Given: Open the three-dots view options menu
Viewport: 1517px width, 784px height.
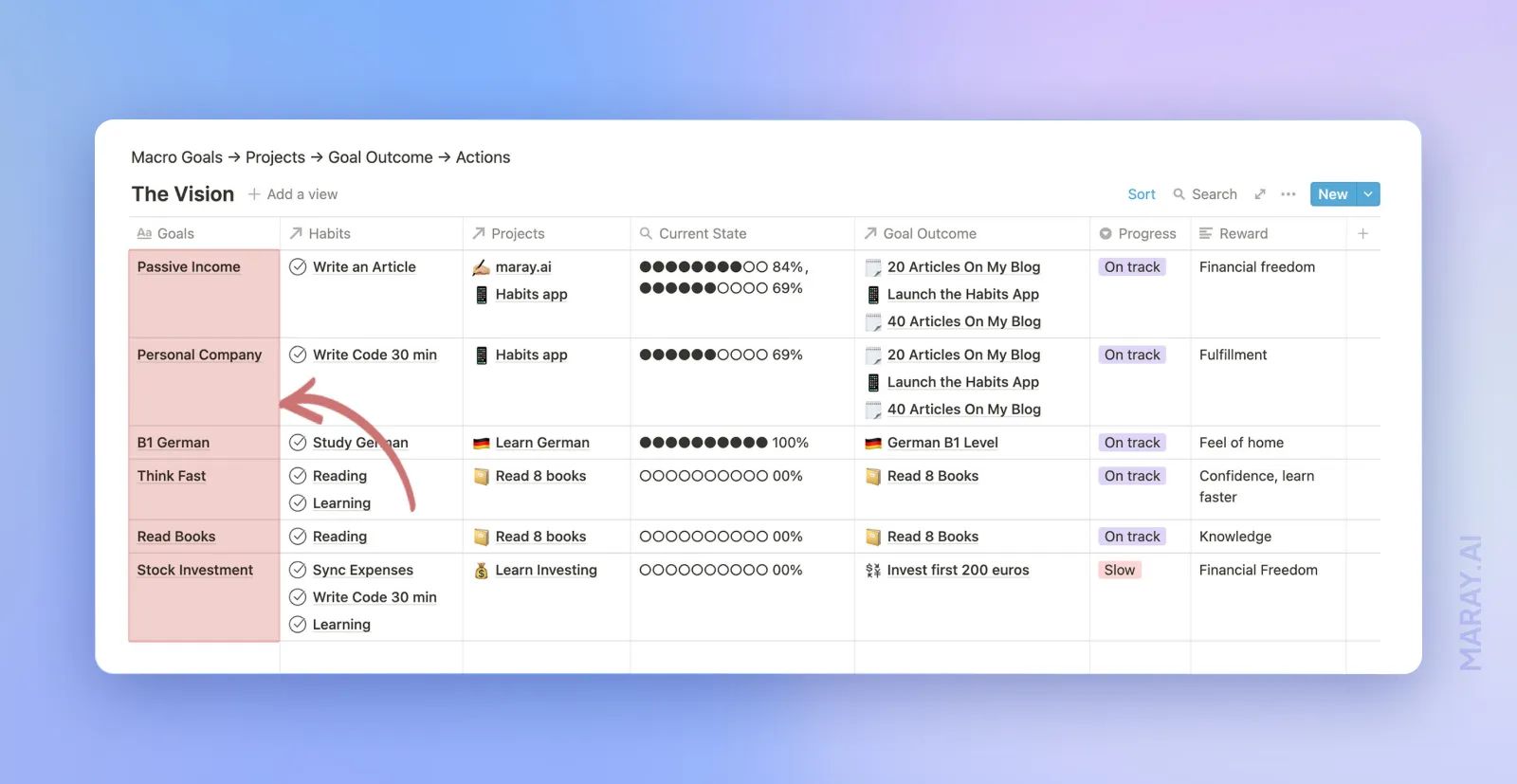Looking at the screenshot, I should 1288,194.
